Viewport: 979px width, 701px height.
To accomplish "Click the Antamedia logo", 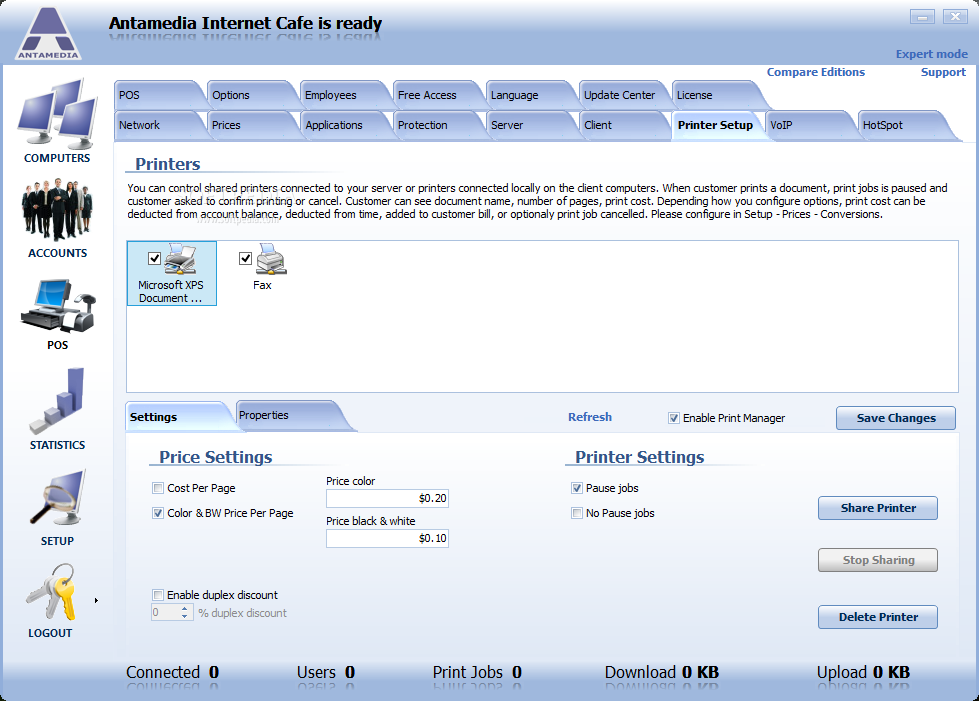I will point(49,33).
